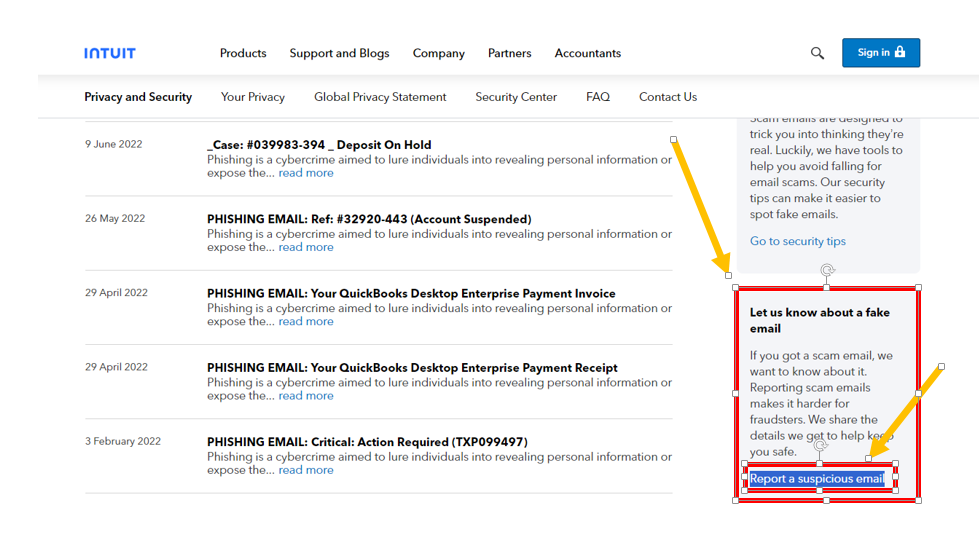Click 'Let us know about a fake email' heading
The image size is (979, 535).
click(819, 320)
